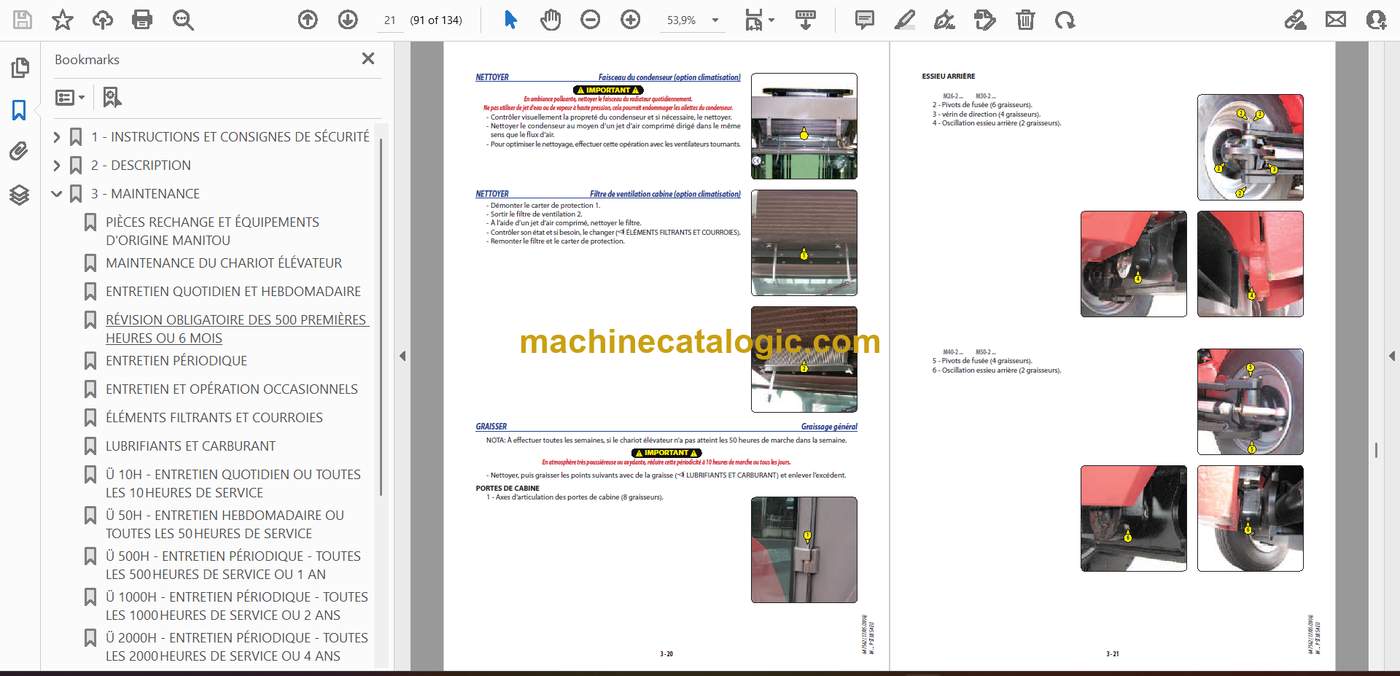Image resolution: width=1400 pixels, height=676 pixels.
Task: Close the Bookmarks panel
Action: [368, 59]
